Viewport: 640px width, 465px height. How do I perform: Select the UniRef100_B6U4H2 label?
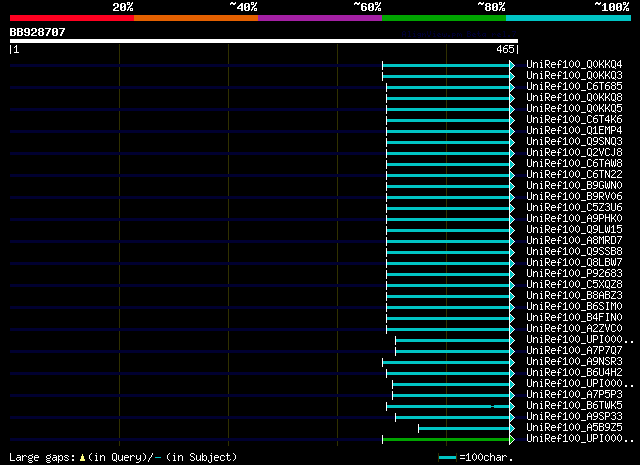[574, 373]
